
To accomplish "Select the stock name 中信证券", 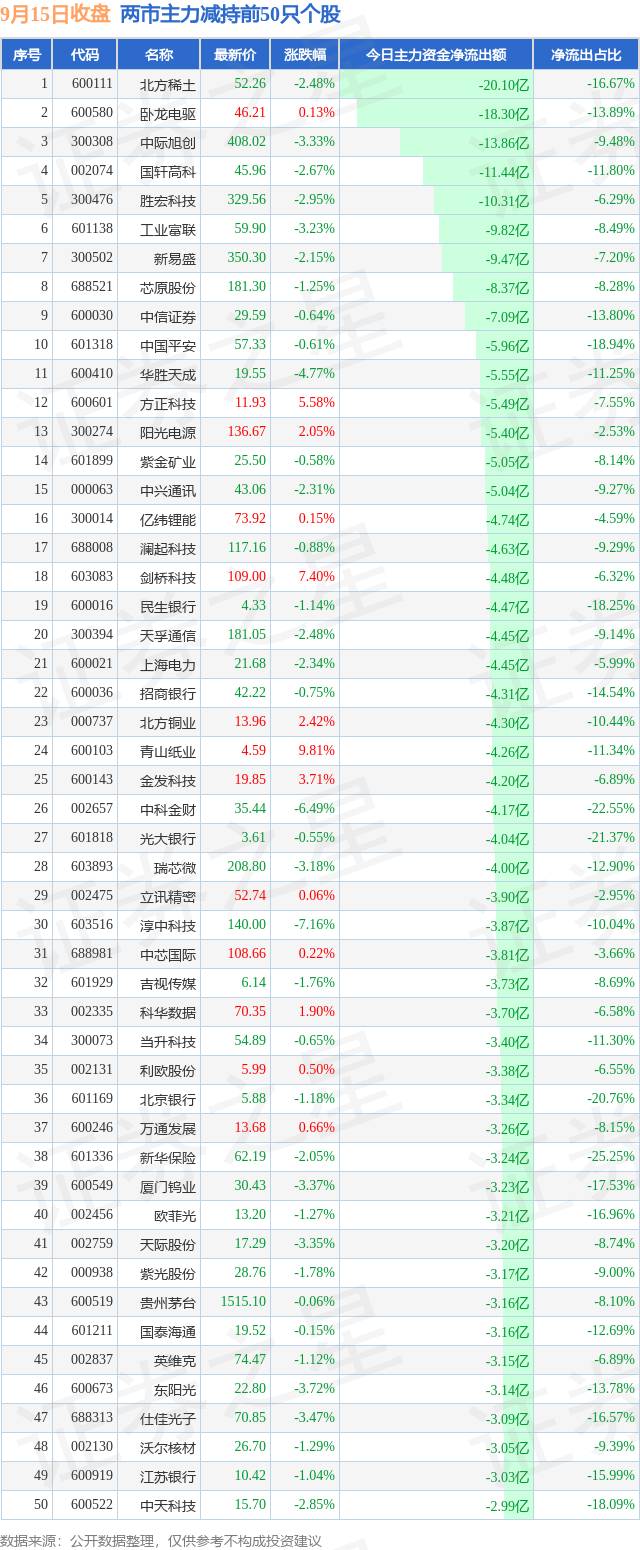I will coord(168,316).
